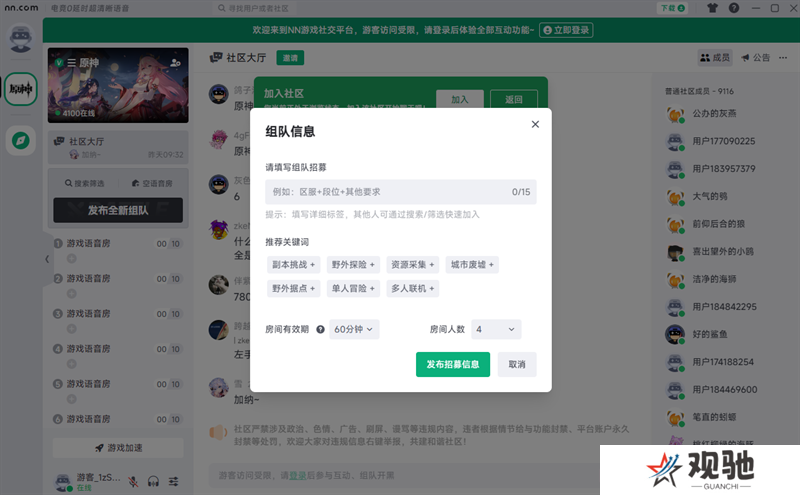The height and width of the screenshot is (495, 800).
Task: Select the 社区大厅 channel in the list
Action: point(118,147)
